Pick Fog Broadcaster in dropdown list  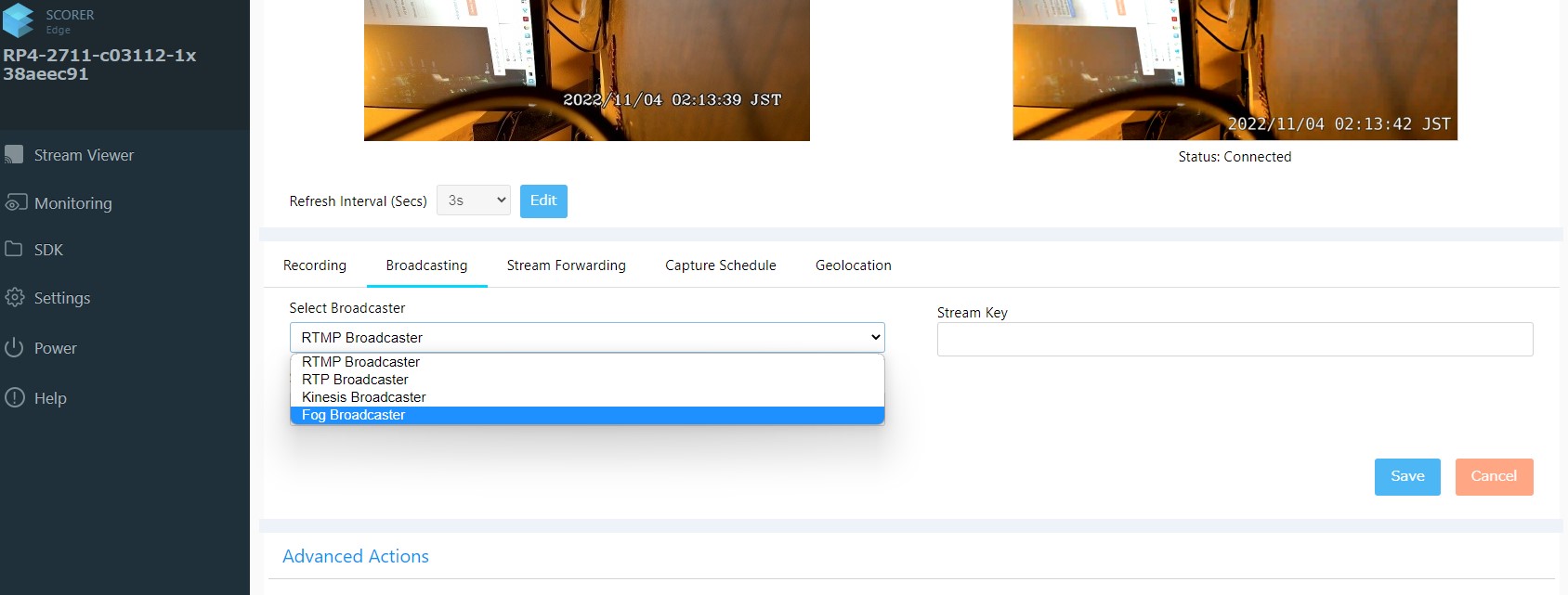[353, 415]
